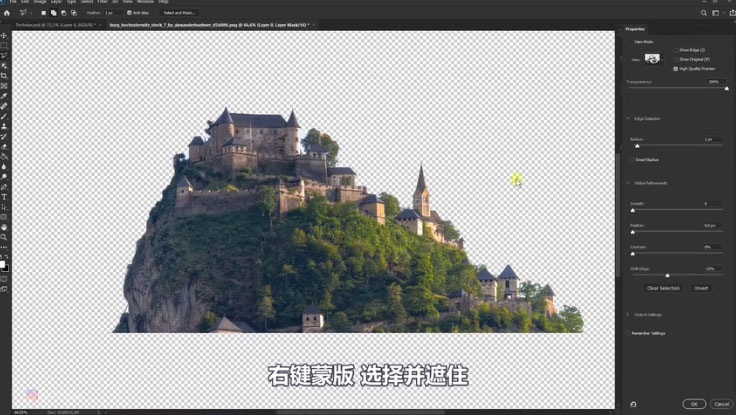Open the Filter menu
The width and height of the screenshot is (736, 415).
click(102, 2)
